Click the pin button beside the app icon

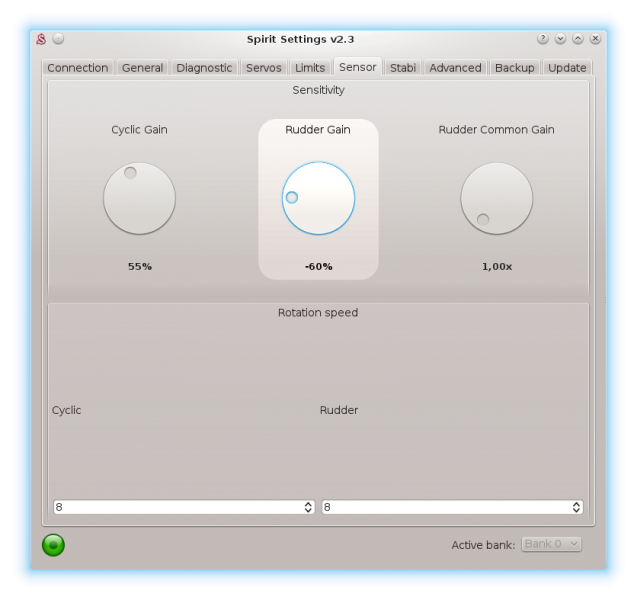click(58, 39)
